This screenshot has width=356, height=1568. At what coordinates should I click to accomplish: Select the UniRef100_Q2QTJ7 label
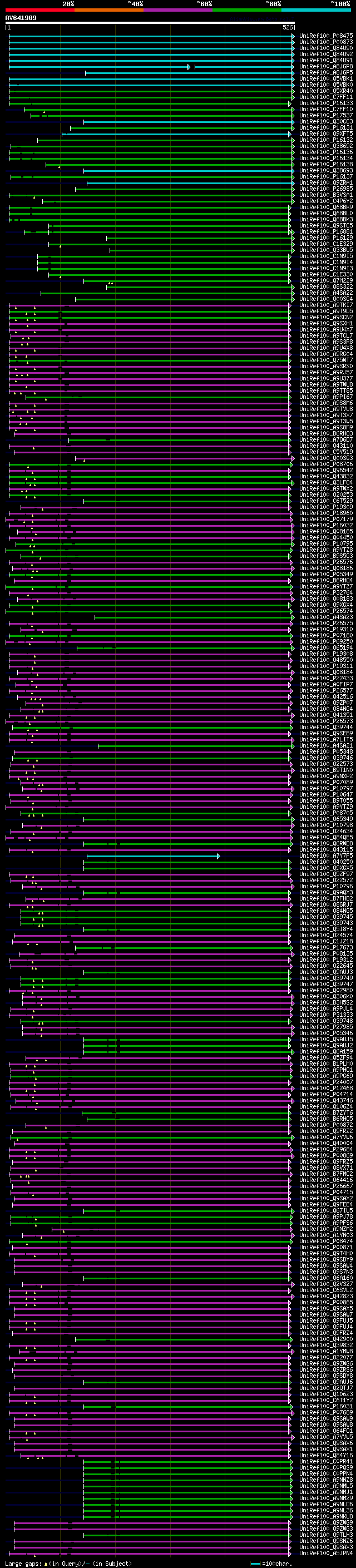coord(326,1387)
